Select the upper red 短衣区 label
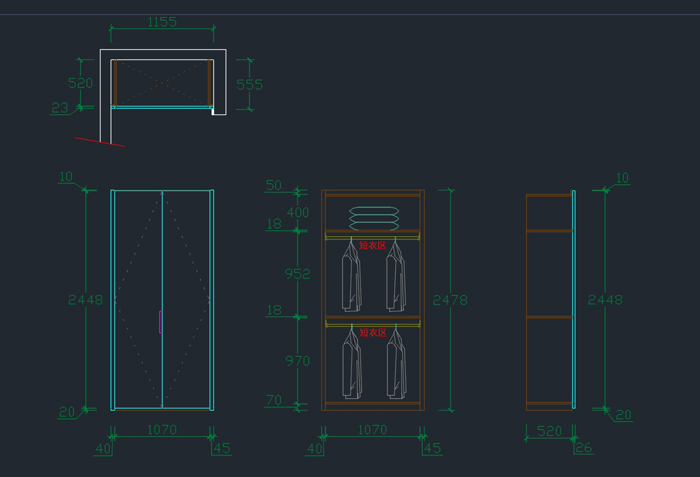Screen dimensions: 700x477 [x=372, y=245]
